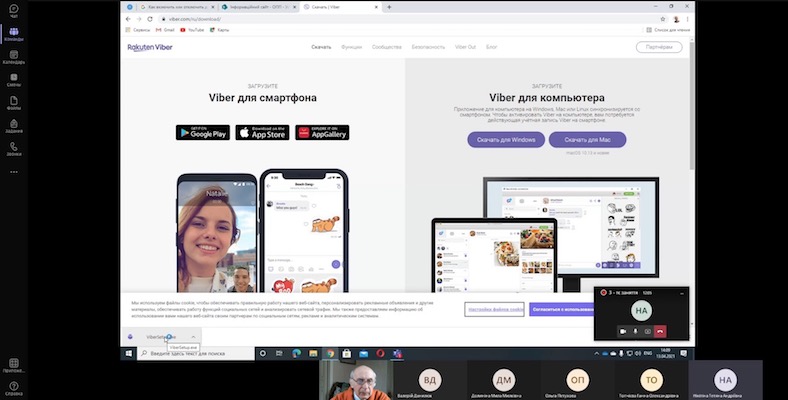Open the Блог menu item

491,47
